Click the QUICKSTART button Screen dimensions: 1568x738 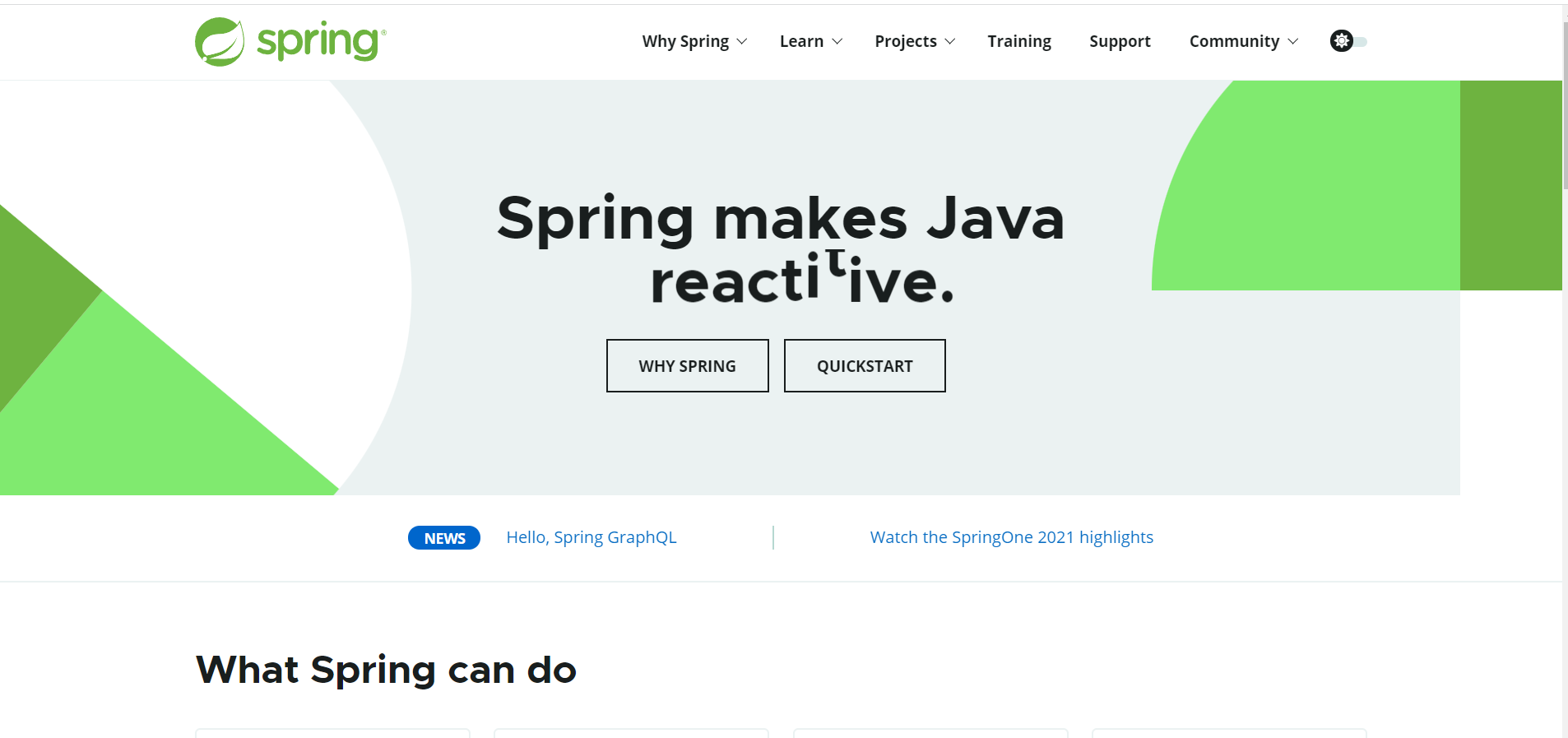coord(865,366)
